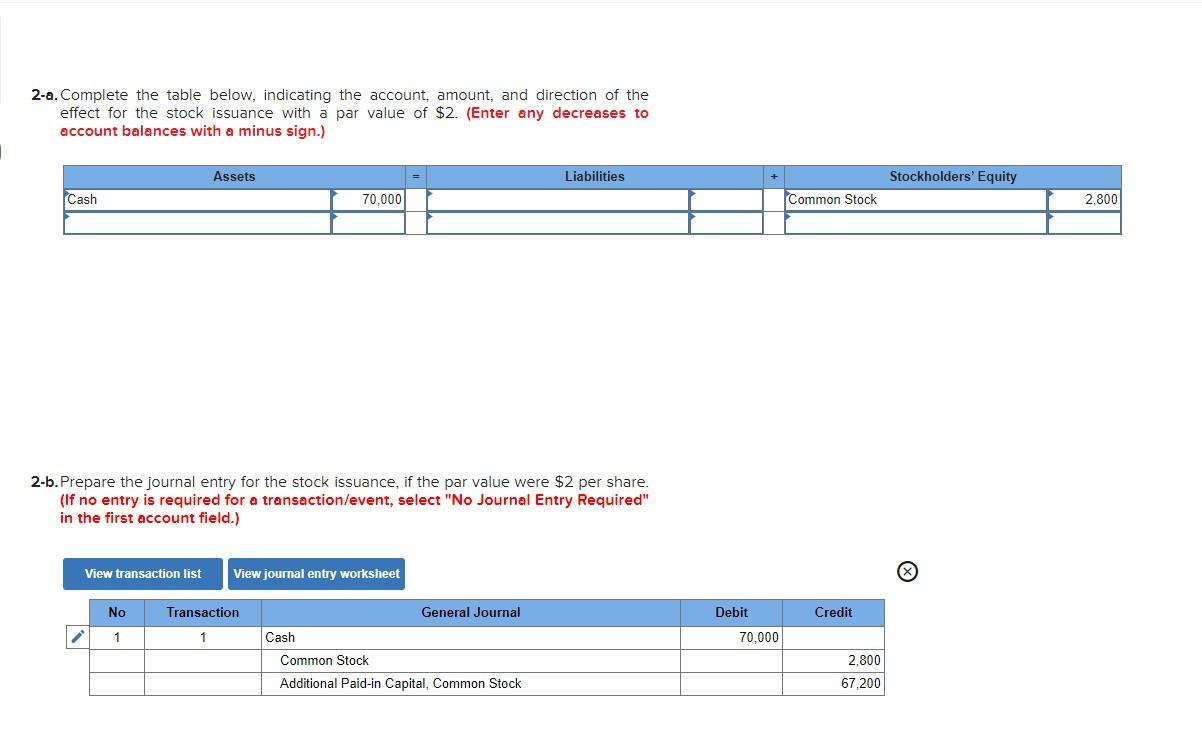Click the General Journal column header

470,612
